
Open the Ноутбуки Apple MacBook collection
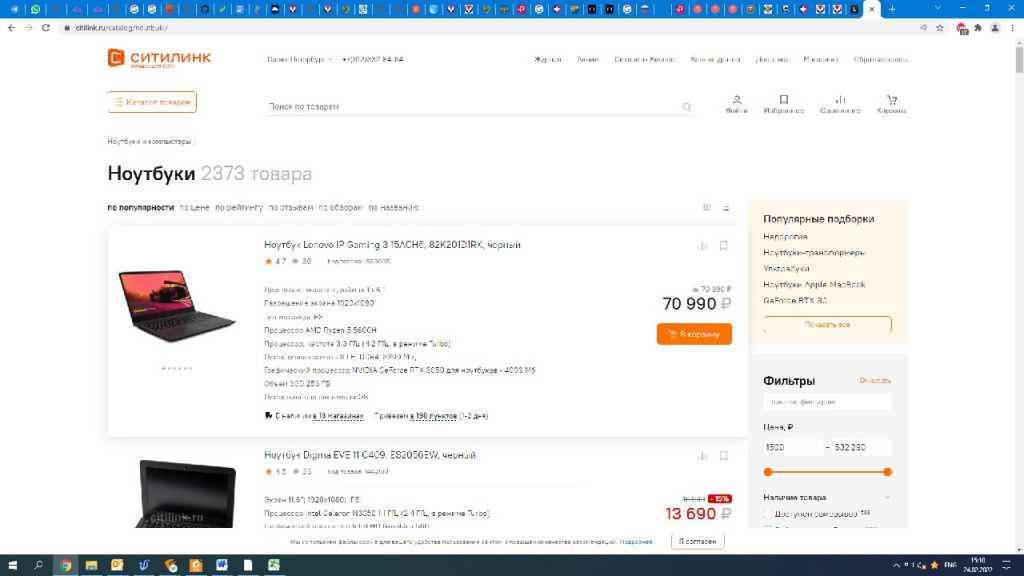point(814,285)
